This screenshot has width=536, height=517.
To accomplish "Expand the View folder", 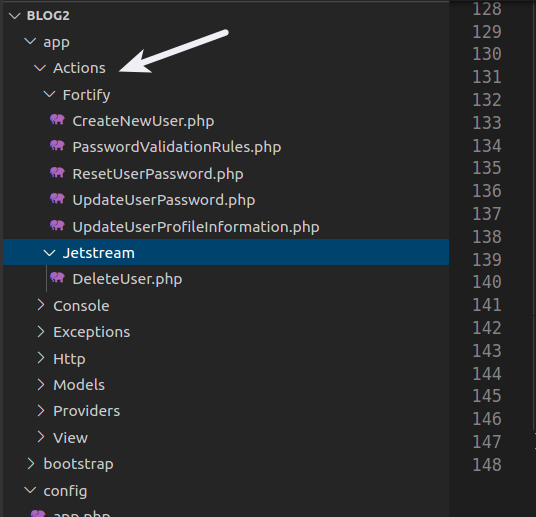I will (41, 437).
